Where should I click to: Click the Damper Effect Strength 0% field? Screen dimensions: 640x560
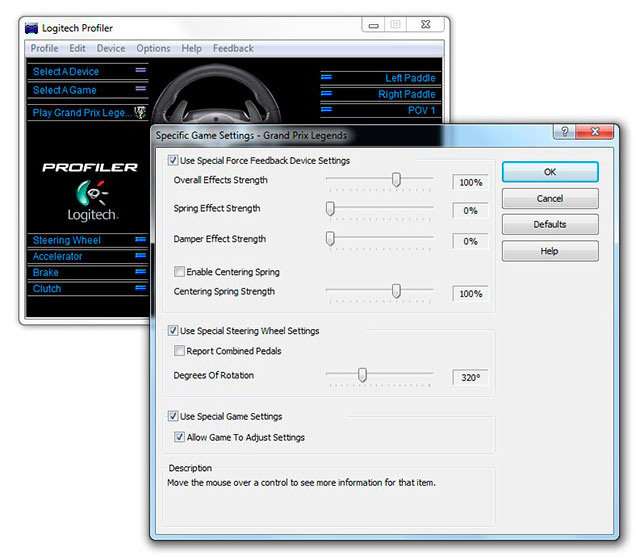click(470, 241)
